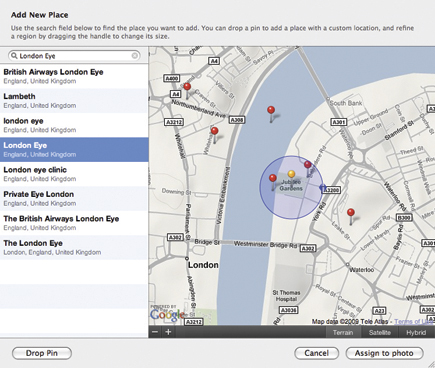The image size is (435, 368).
Task: Clear the London Eye search field text
Action: click(135, 56)
